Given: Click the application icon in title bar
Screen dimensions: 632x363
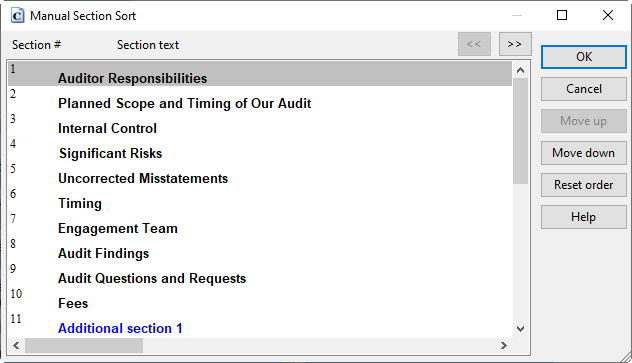Looking at the screenshot, I should (17, 16).
